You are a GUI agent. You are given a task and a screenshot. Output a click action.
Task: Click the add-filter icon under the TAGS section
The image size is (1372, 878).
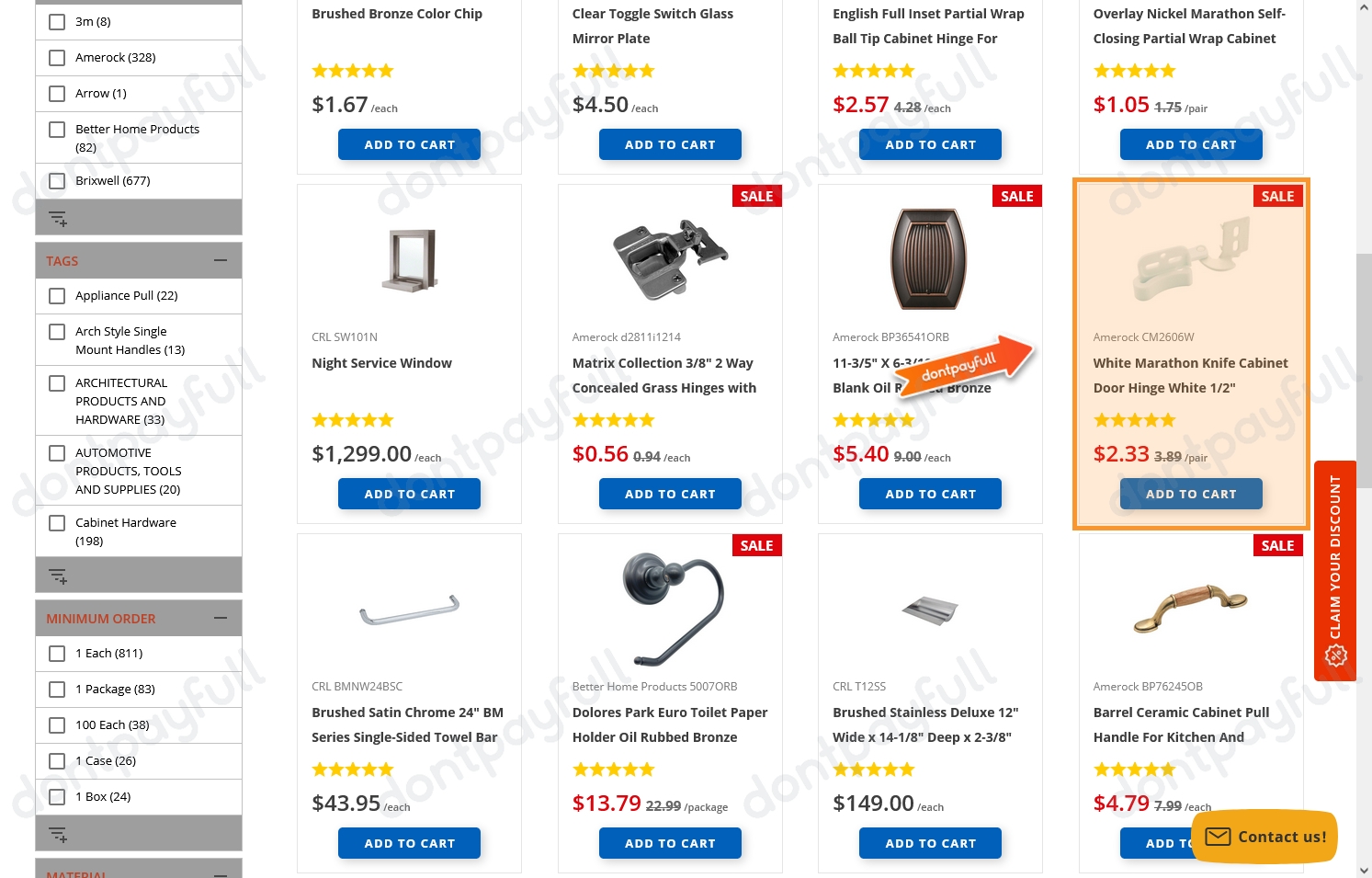[58, 576]
